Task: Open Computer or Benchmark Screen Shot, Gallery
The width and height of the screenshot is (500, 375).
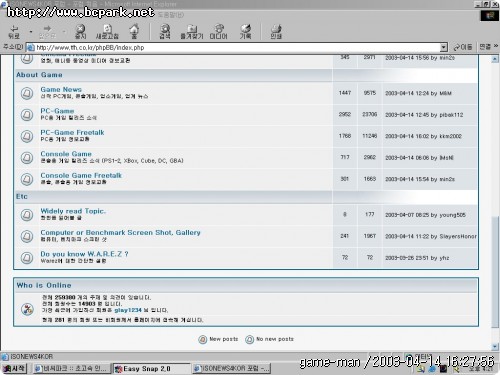Action: click(x=120, y=232)
